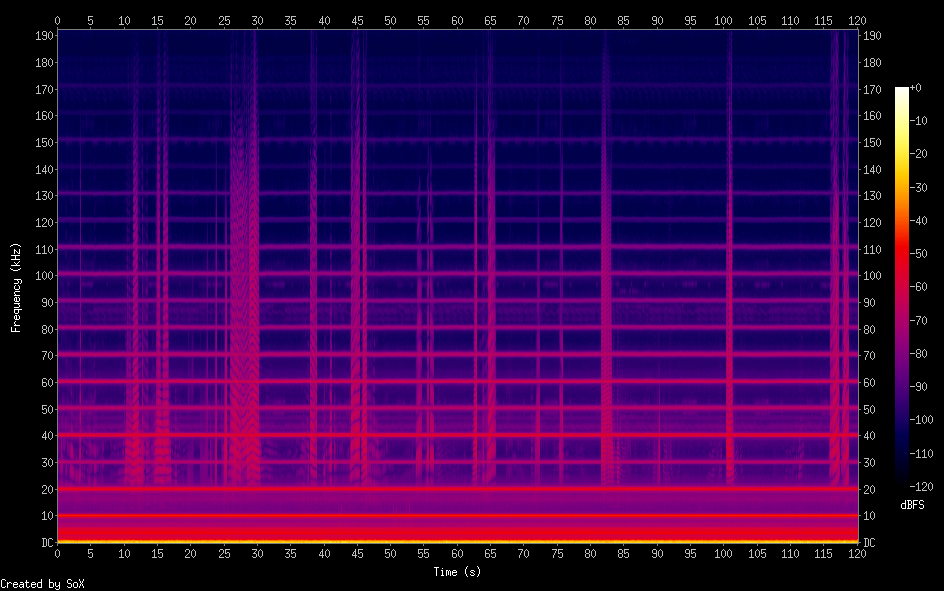This screenshot has height=591, width=944.
Task: Click the 0 second mark on bottom time axis
Action: point(57,552)
